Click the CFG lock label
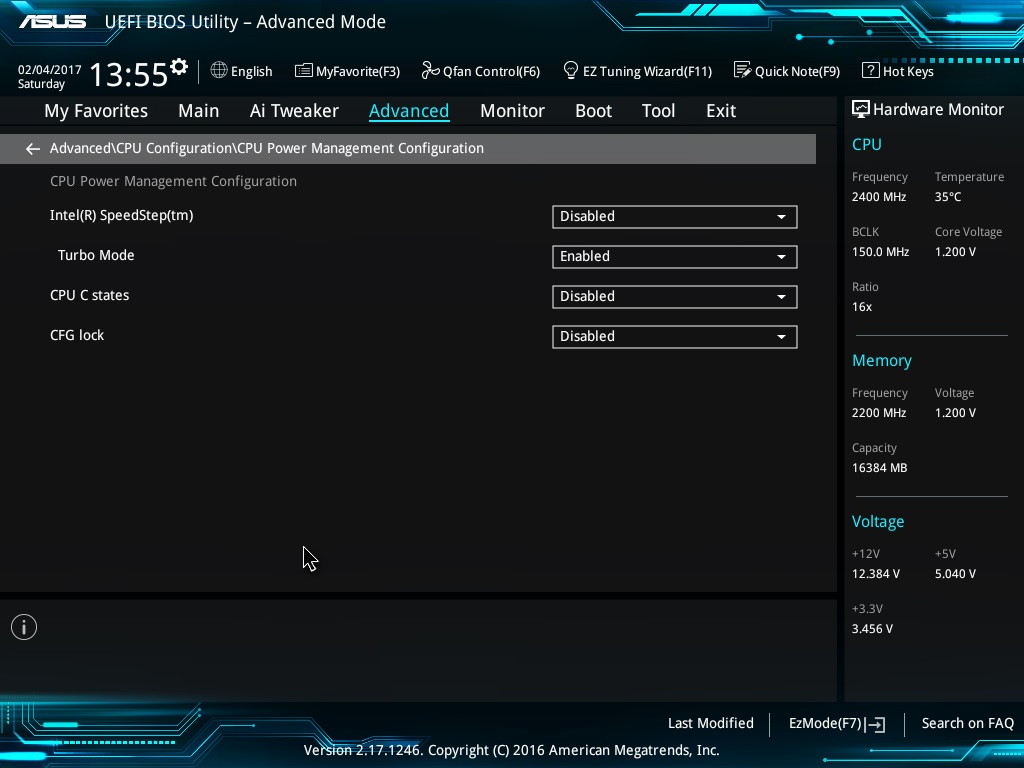The width and height of the screenshot is (1024, 768). [77, 335]
